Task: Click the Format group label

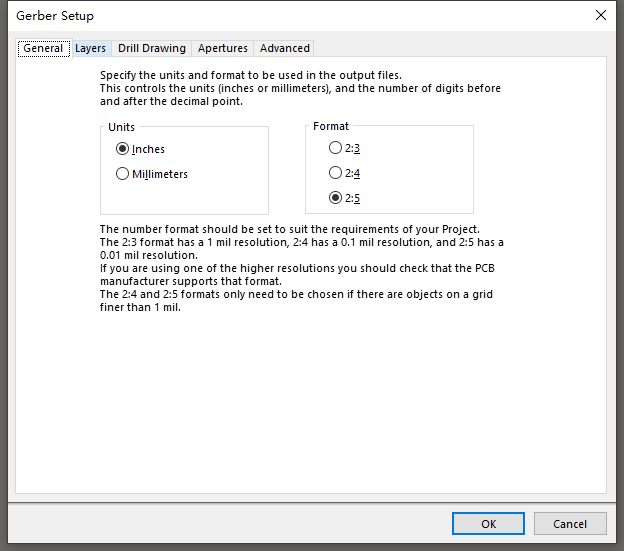Action: click(x=331, y=126)
